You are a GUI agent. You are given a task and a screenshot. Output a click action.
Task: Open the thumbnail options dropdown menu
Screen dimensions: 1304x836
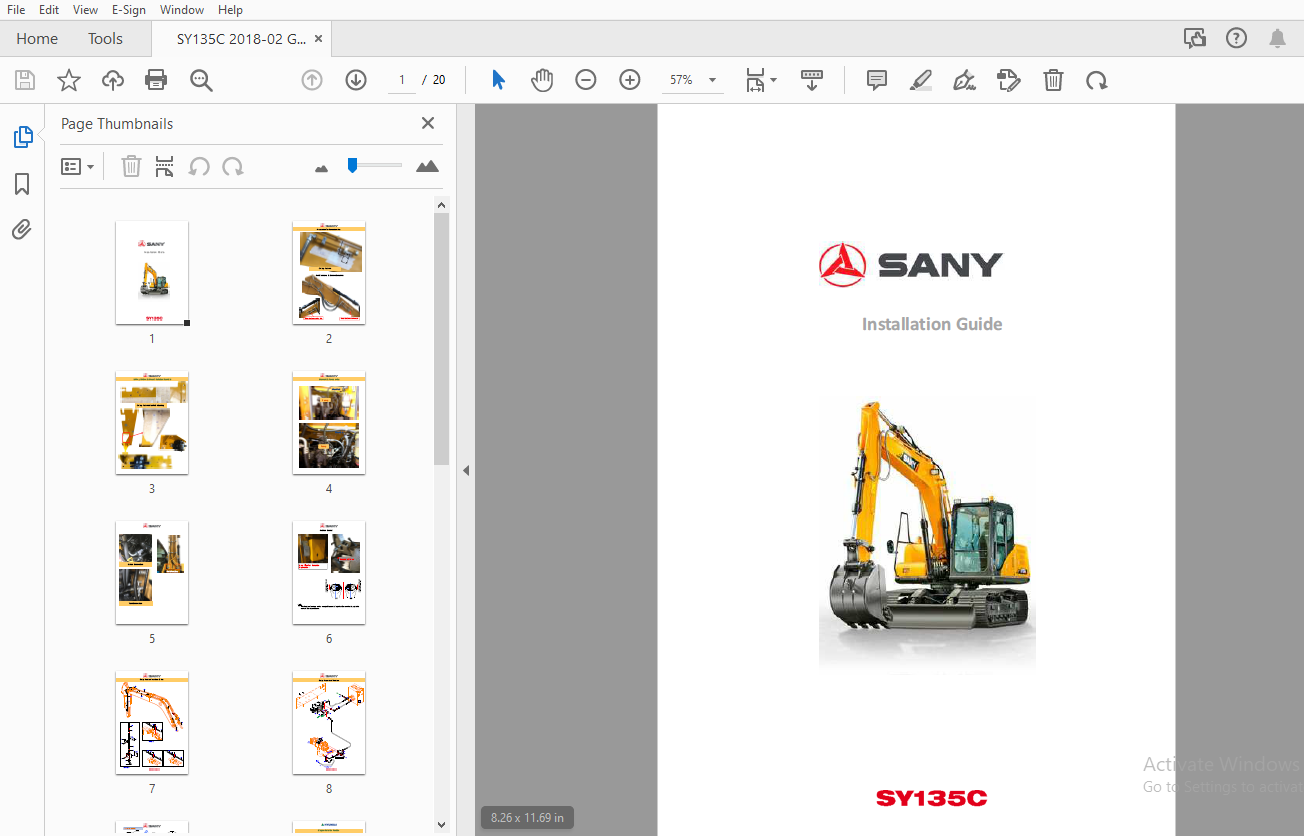(x=77, y=166)
